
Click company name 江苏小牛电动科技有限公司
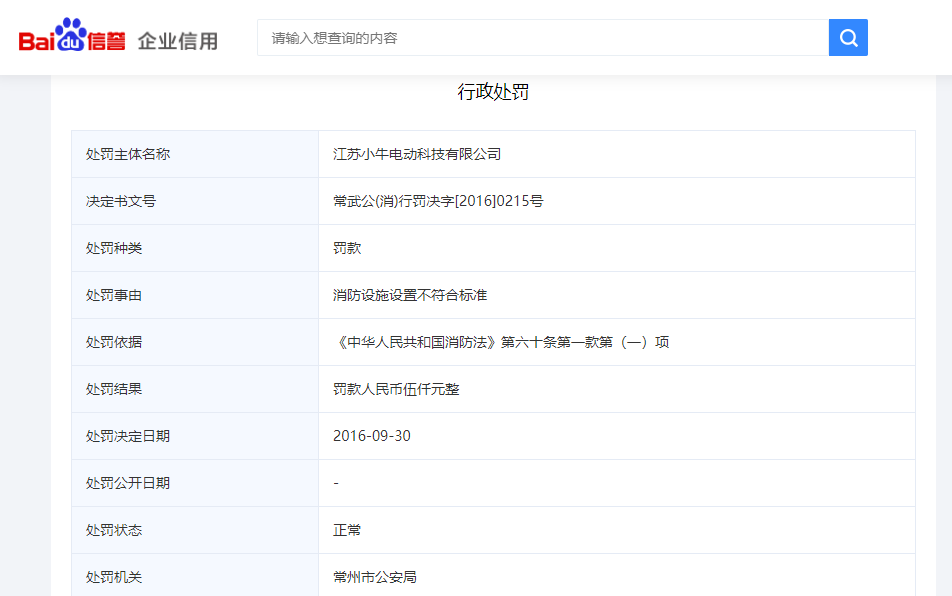click(x=417, y=154)
